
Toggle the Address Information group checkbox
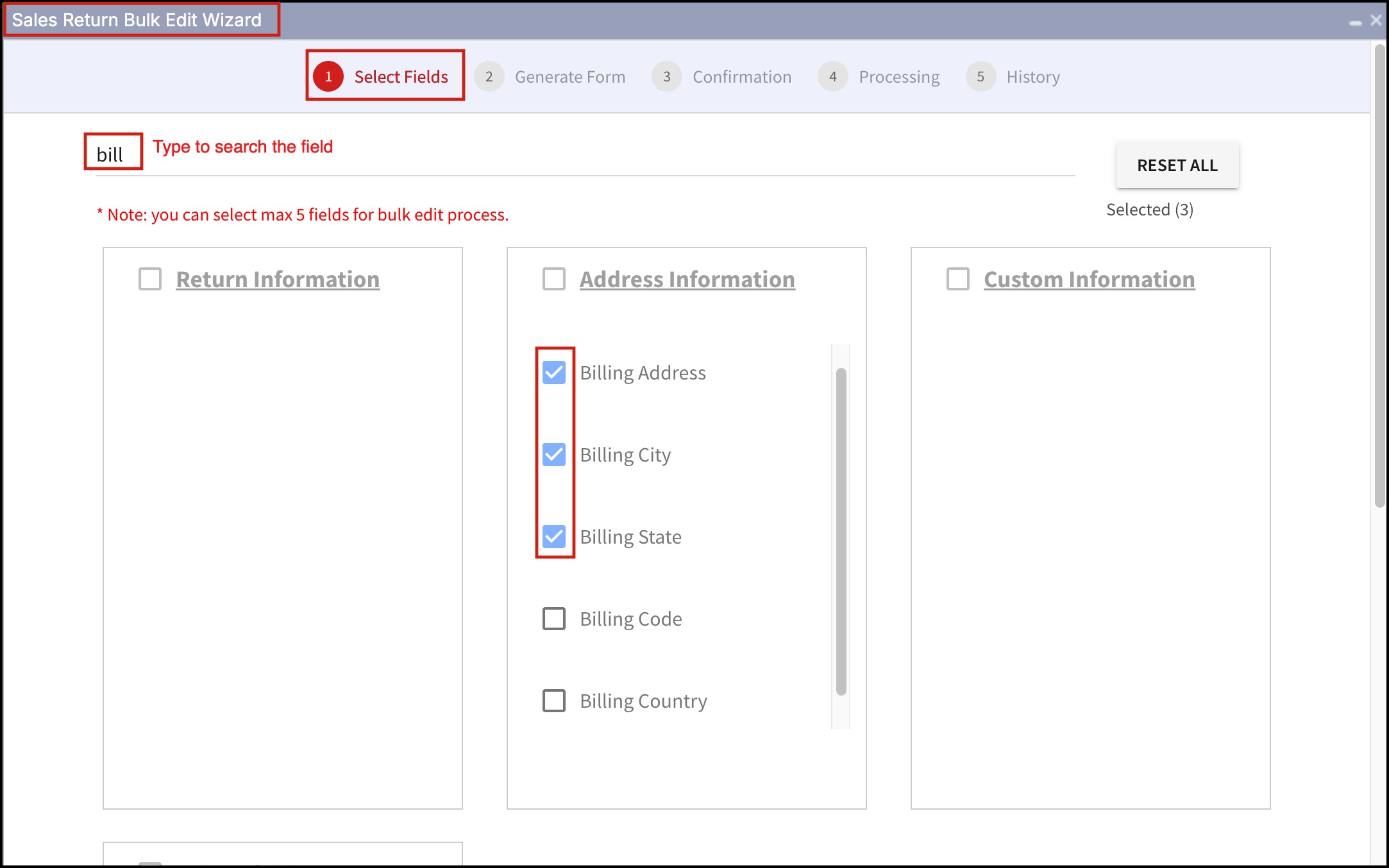[554, 280]
